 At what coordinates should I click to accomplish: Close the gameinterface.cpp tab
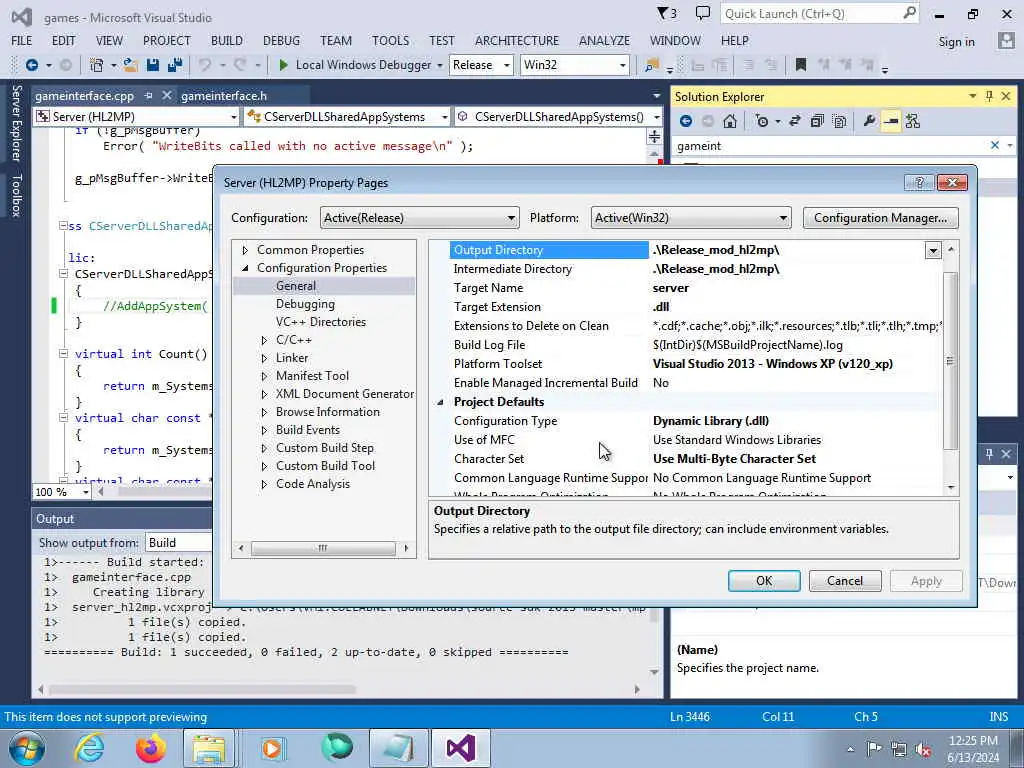(167, 95)
